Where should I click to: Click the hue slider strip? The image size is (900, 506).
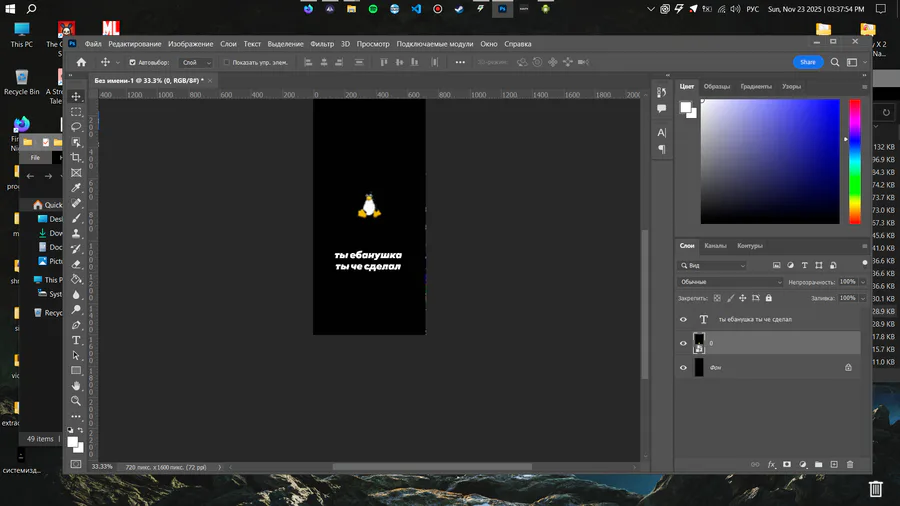pyautogui.click(x=855, y=162)
